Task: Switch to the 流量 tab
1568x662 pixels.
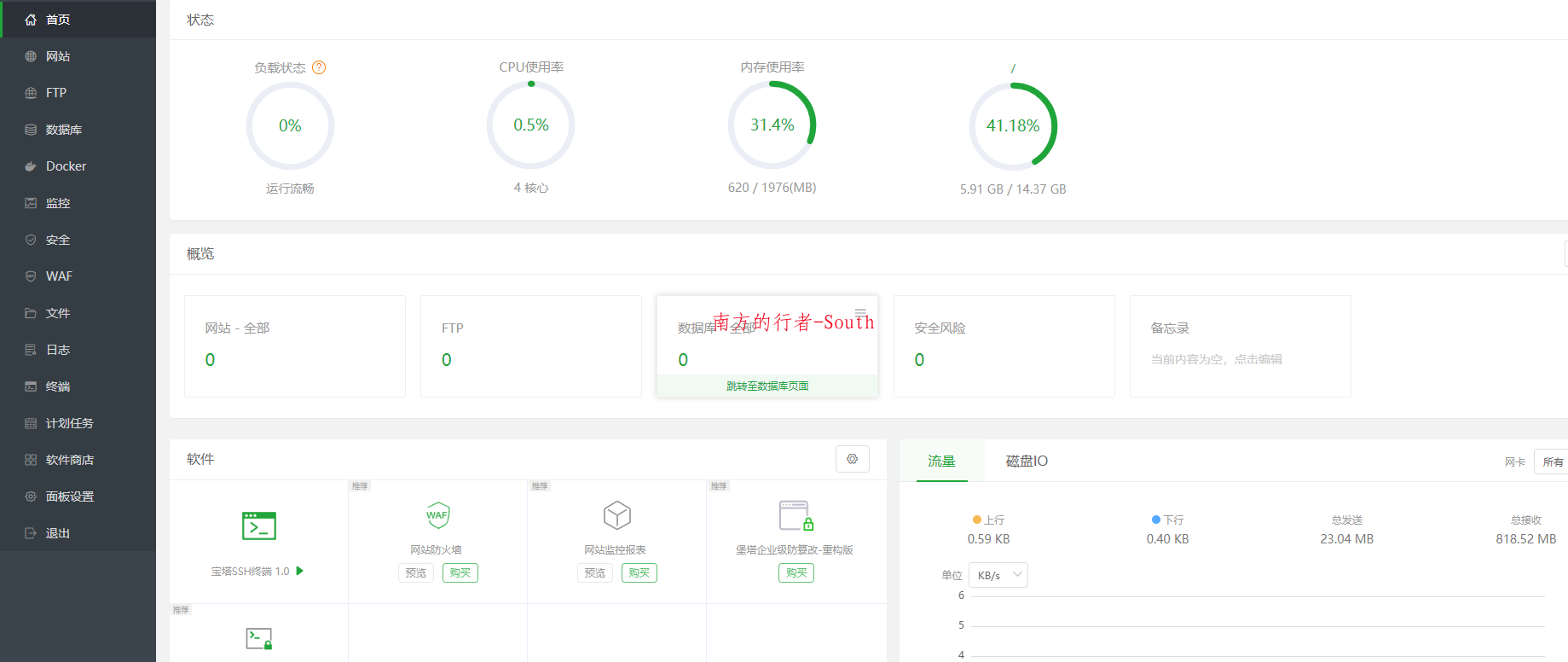Action: click(x=942, y=461)
